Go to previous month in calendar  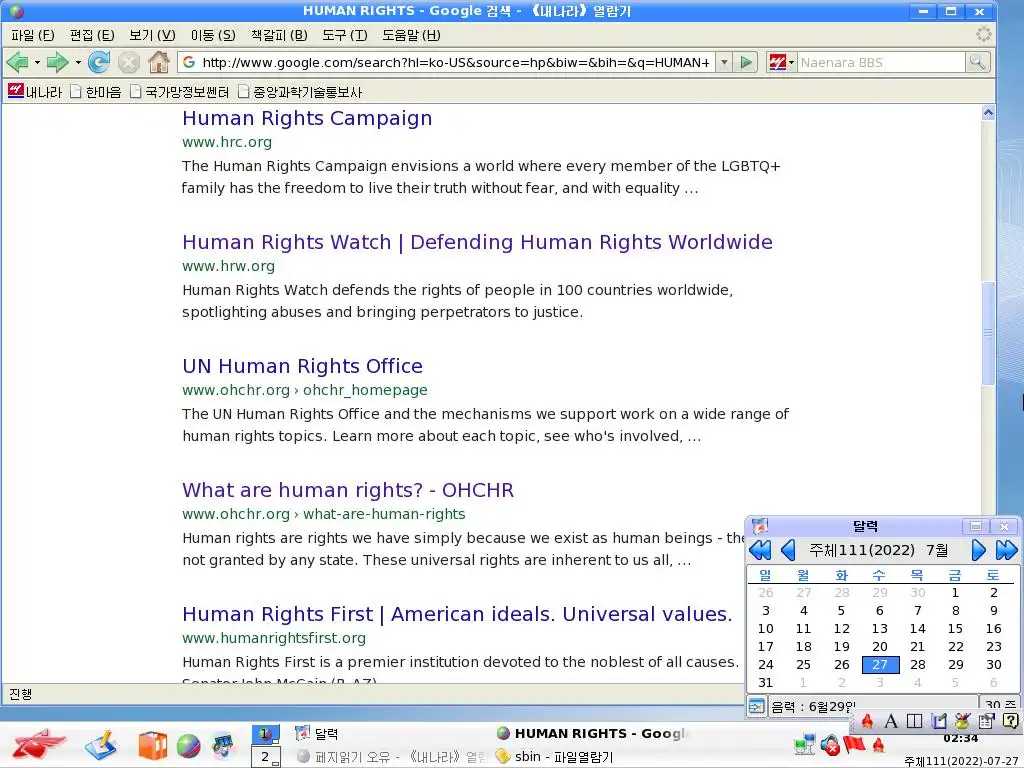click(x=788, y=551)
